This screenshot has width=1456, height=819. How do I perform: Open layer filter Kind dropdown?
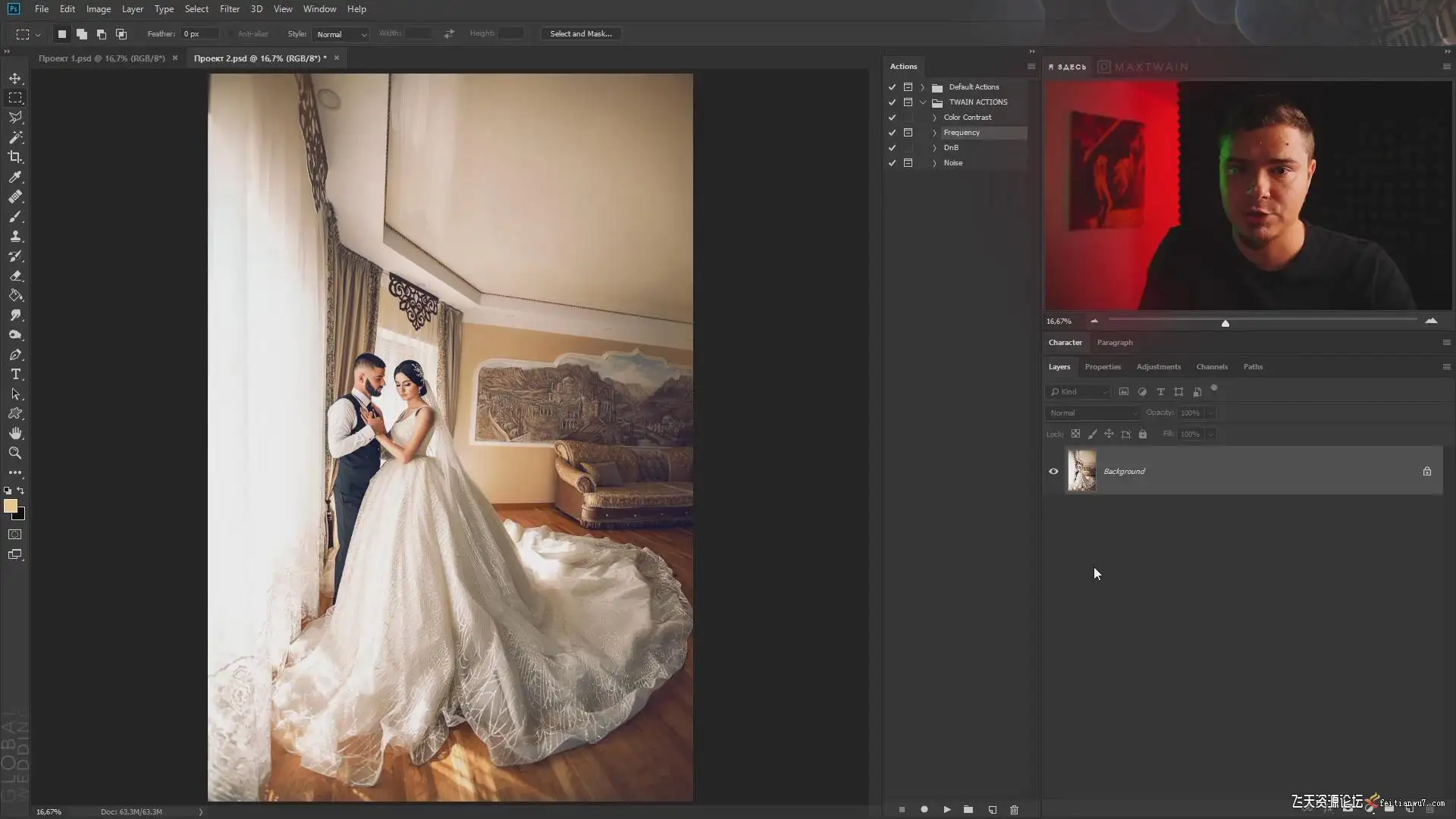[x=1077, y=392]
